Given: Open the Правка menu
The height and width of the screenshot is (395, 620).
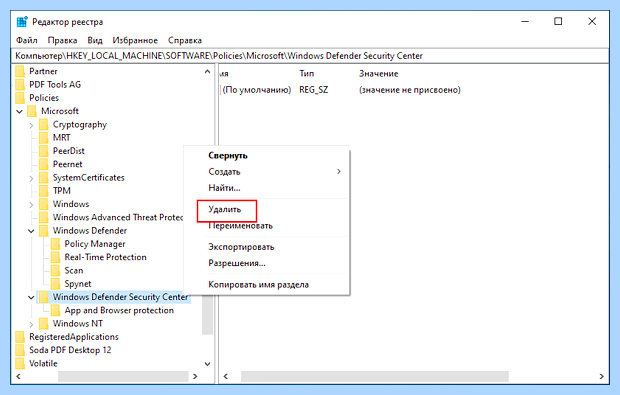Looking at the screenshot, I should coord(62,40).
